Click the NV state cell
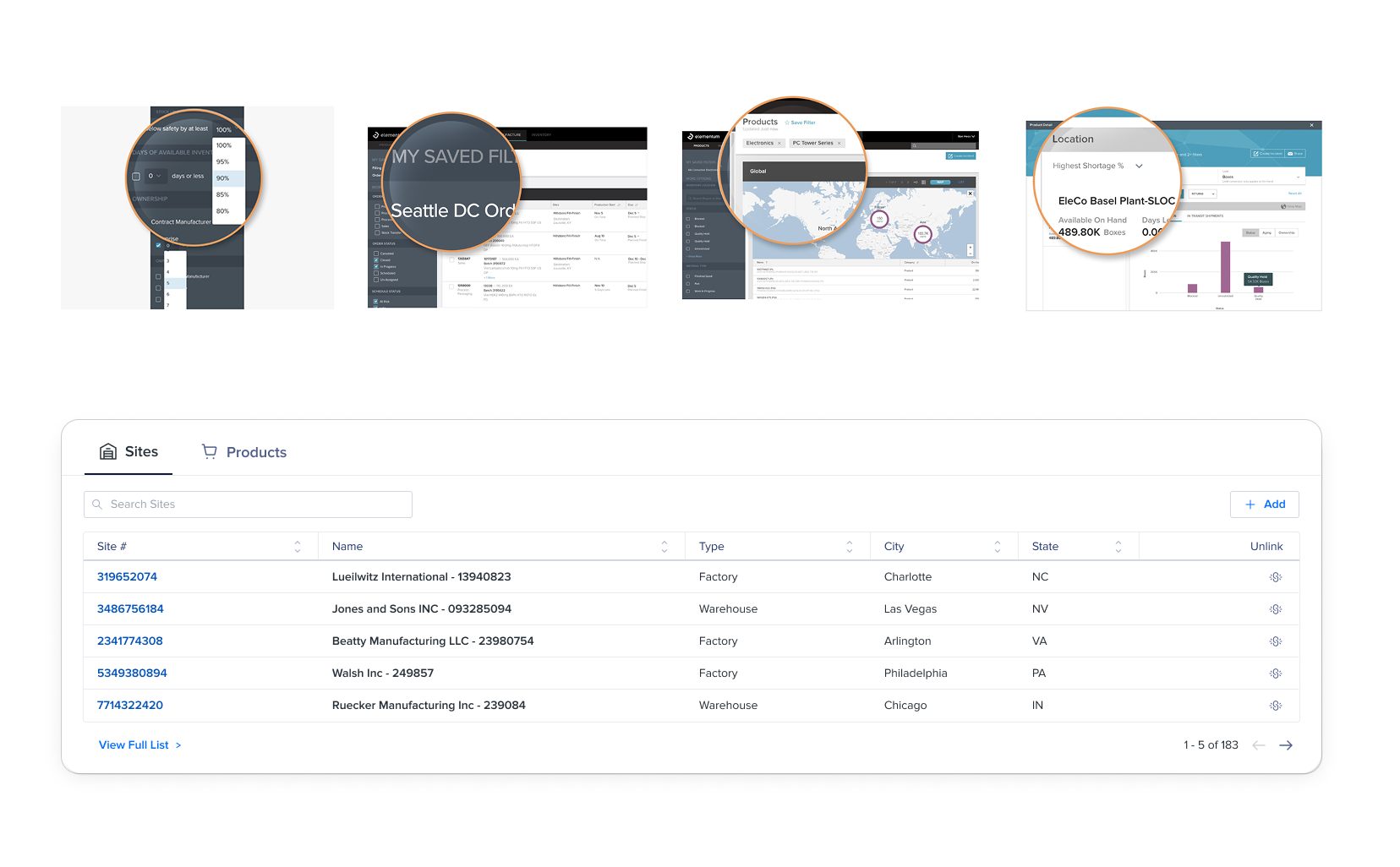 [x=1040, y=609]
